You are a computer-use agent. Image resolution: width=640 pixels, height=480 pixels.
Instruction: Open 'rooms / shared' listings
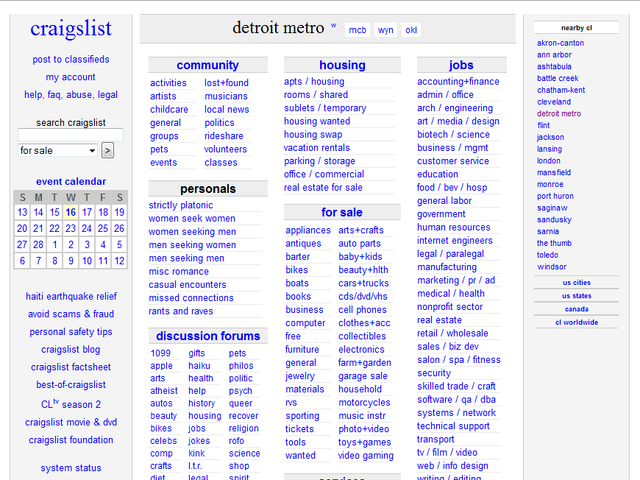click(316, 95)
